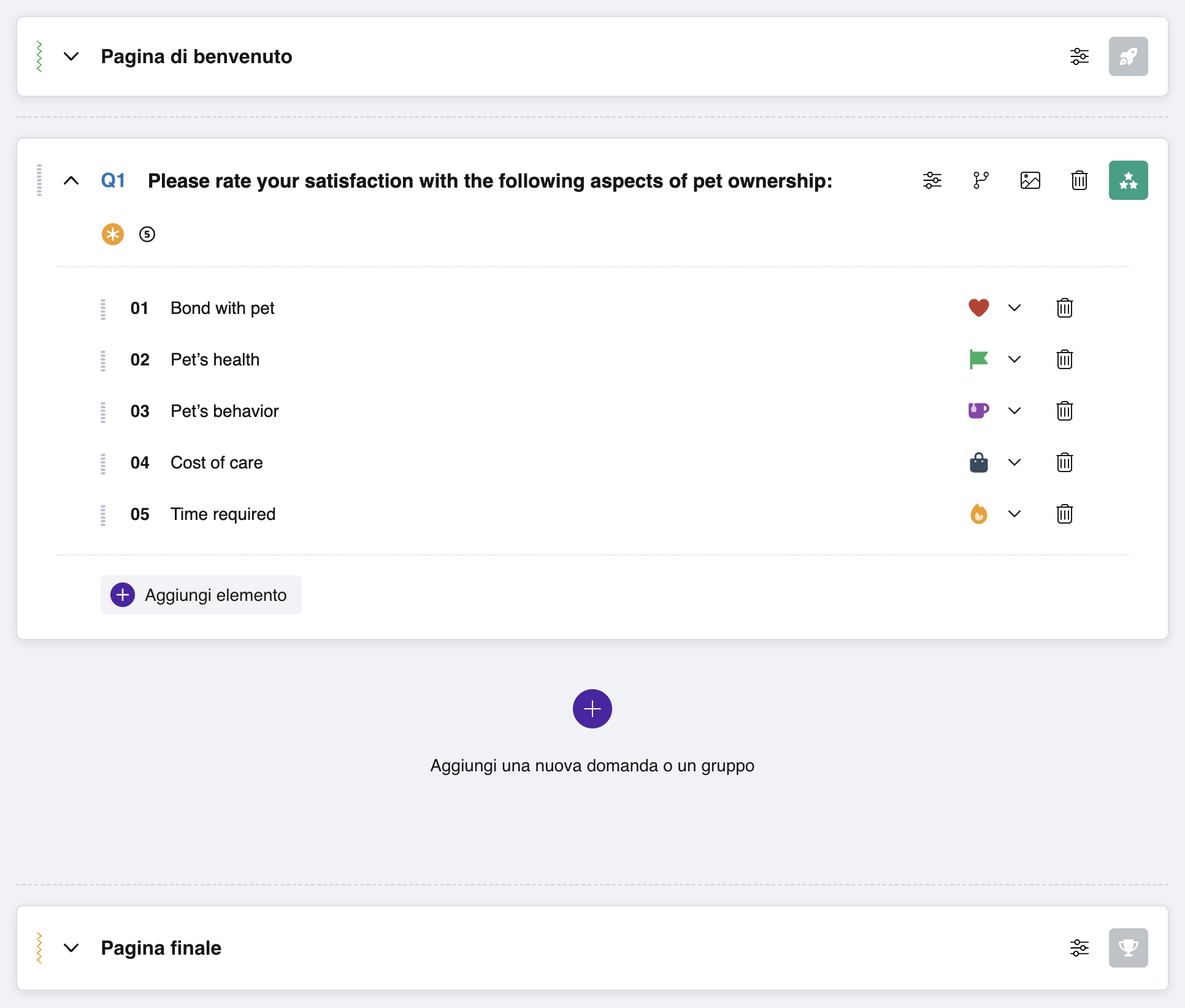
Task: Delete the Cost of care item
Action: coord(1064,462)
